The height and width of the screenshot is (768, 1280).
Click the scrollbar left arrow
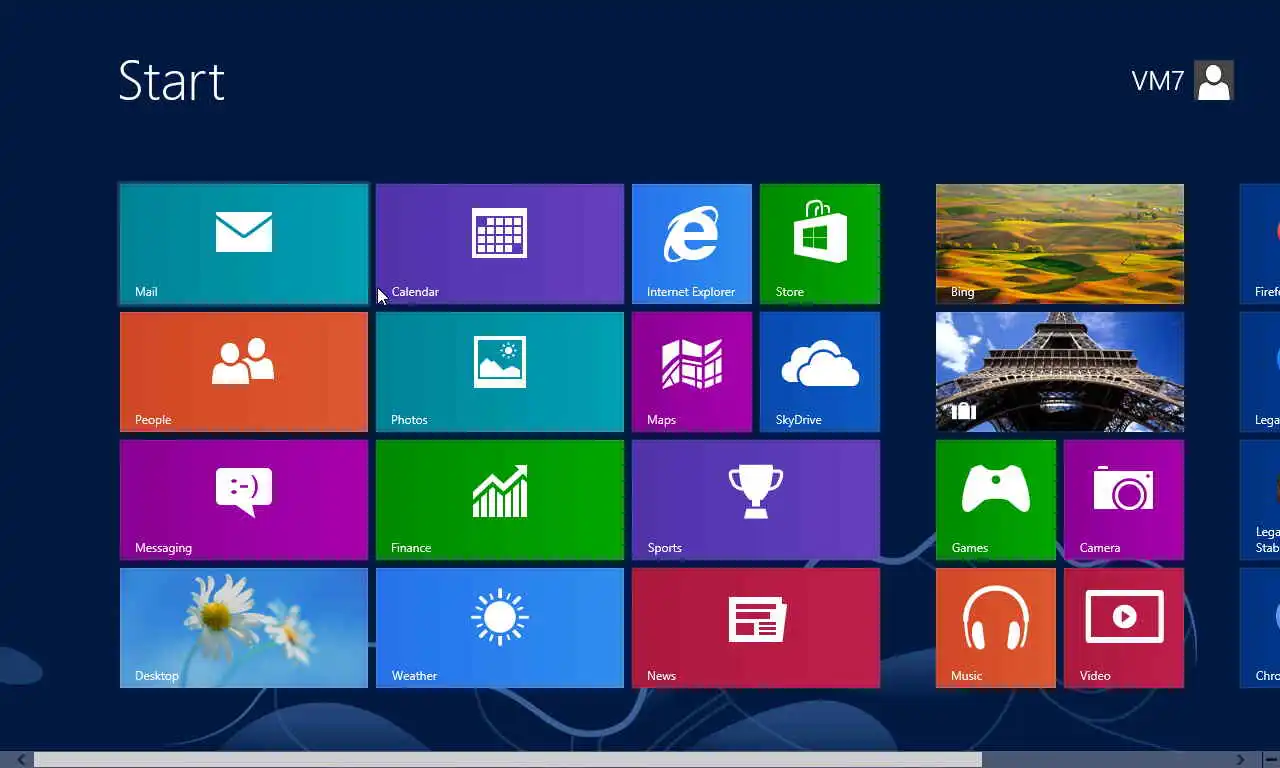click(21, 760)
